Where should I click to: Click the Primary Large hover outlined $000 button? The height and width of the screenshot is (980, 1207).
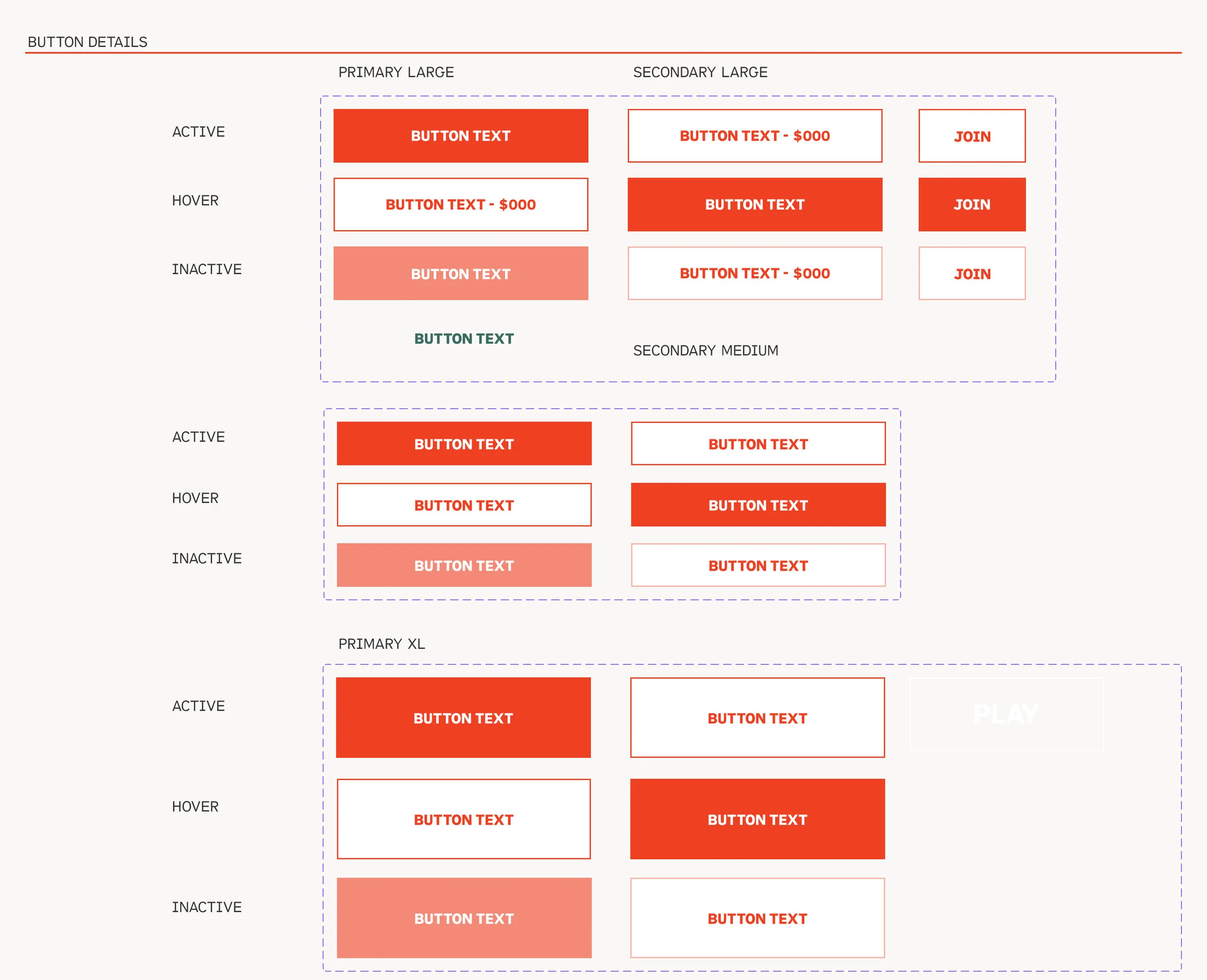point(461,204)
